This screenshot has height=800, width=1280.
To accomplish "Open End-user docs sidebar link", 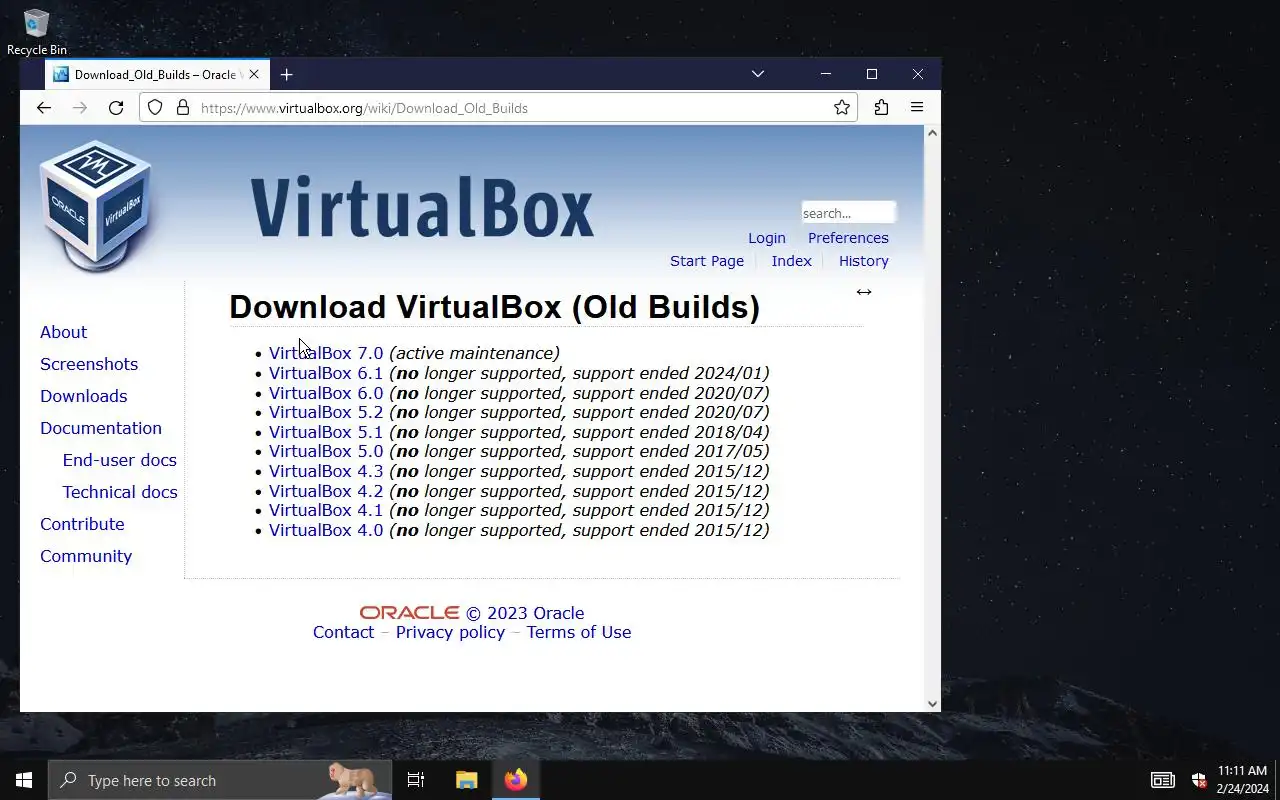I will click(120, 460).
